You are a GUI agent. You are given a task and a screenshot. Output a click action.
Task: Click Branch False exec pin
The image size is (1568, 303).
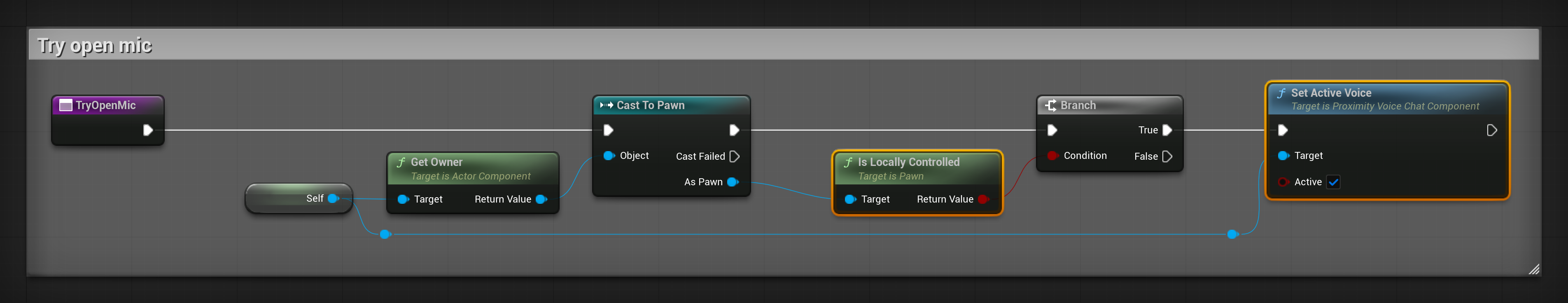(x=1167, y=156)
